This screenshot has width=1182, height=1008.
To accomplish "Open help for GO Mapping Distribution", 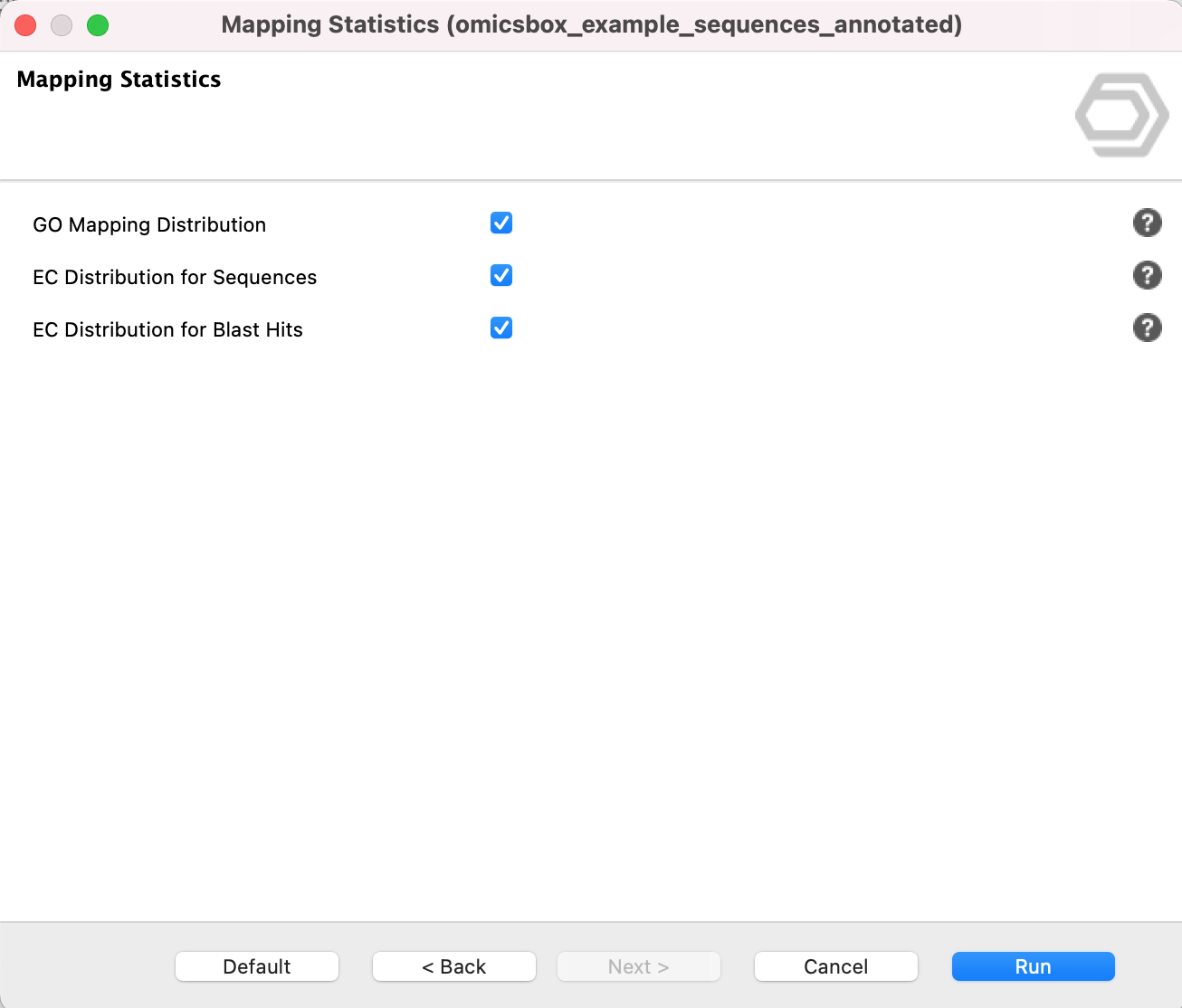I will (x=1147, y=223).
